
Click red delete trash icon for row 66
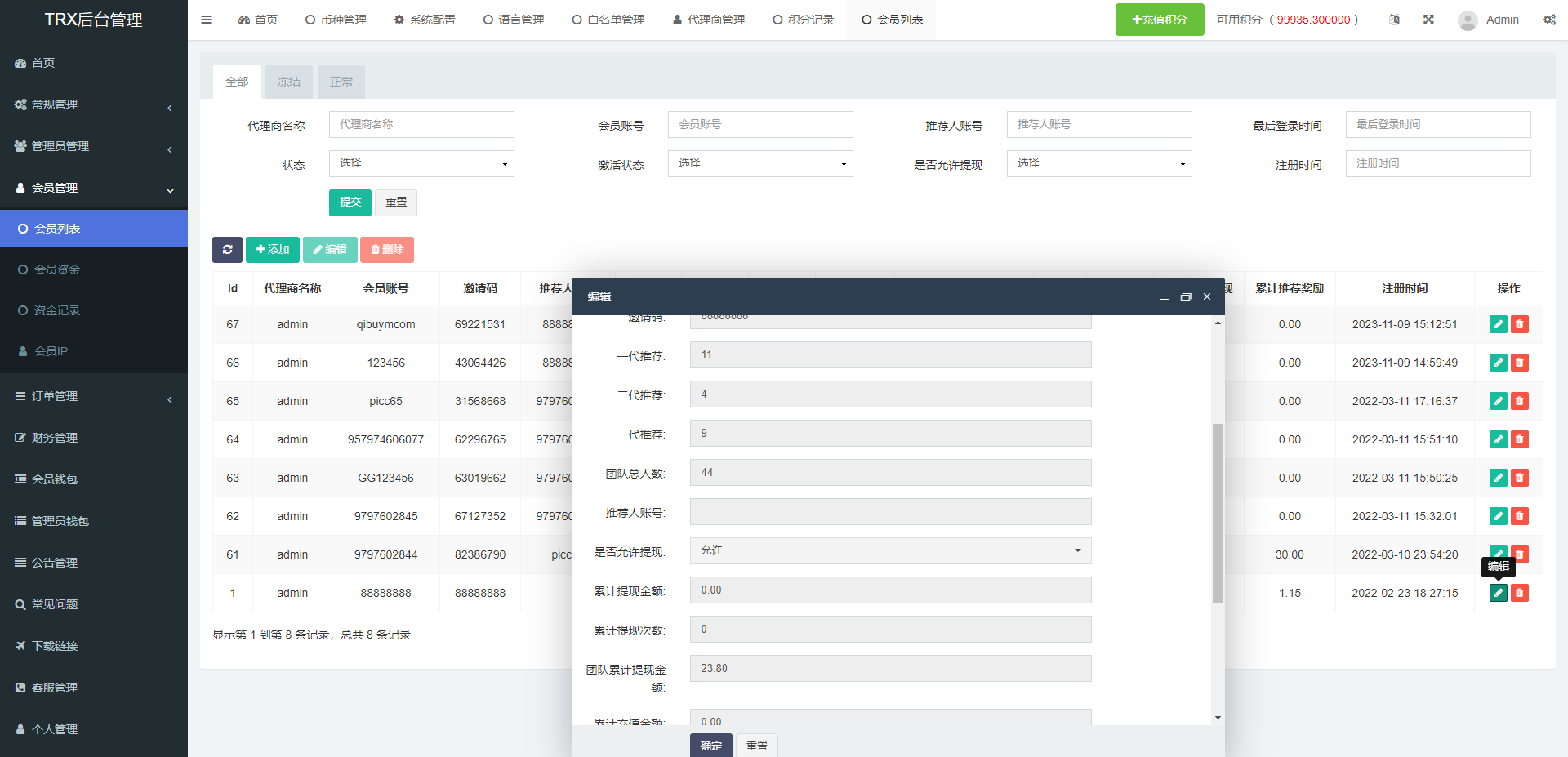(1519, 363)
